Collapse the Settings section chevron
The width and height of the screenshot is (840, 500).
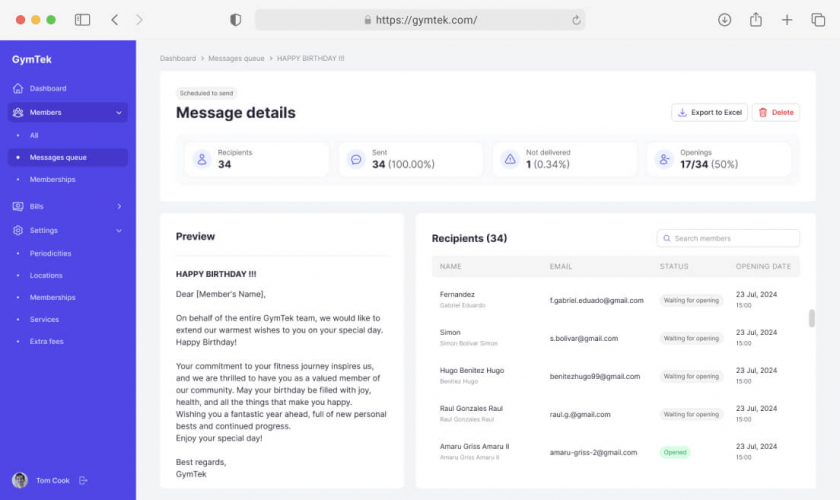coord(119,231)
